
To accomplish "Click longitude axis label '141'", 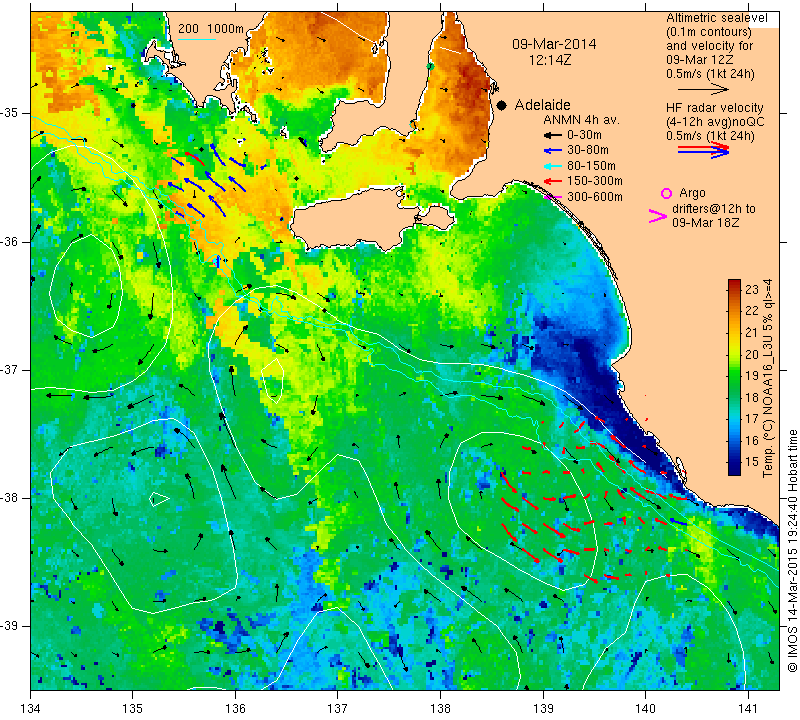I will pyautogui.click(x=748, y=709).
